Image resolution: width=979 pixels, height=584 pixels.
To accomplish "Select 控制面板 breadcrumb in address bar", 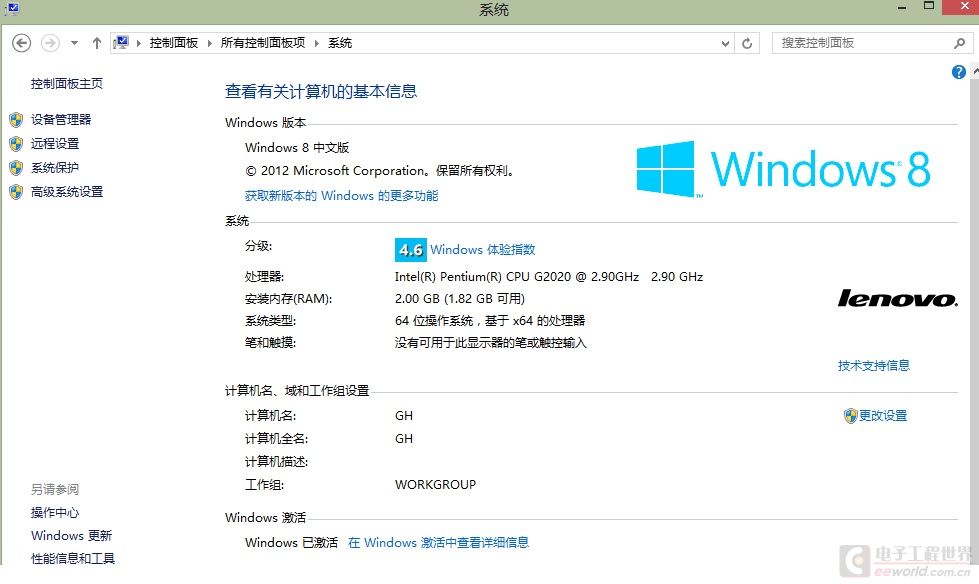I will [x=174, y=42].
